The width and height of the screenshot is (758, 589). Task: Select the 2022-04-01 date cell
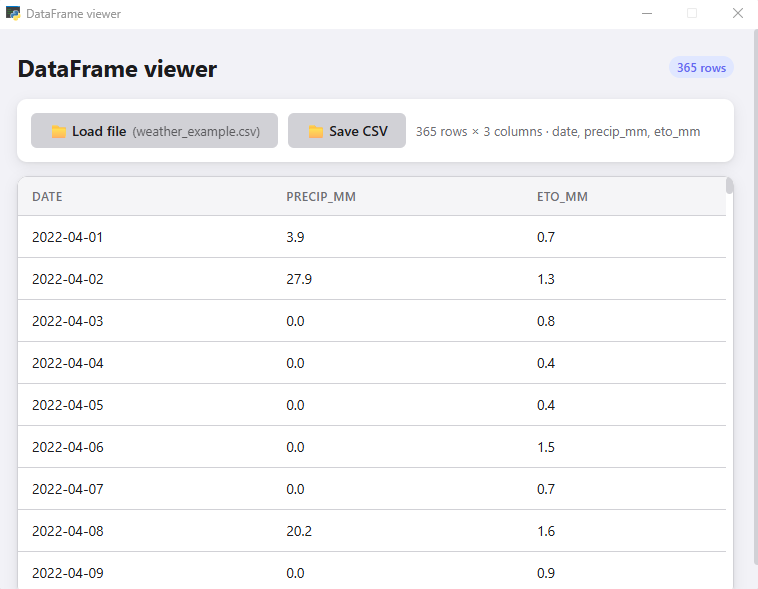tap(67, 237)
